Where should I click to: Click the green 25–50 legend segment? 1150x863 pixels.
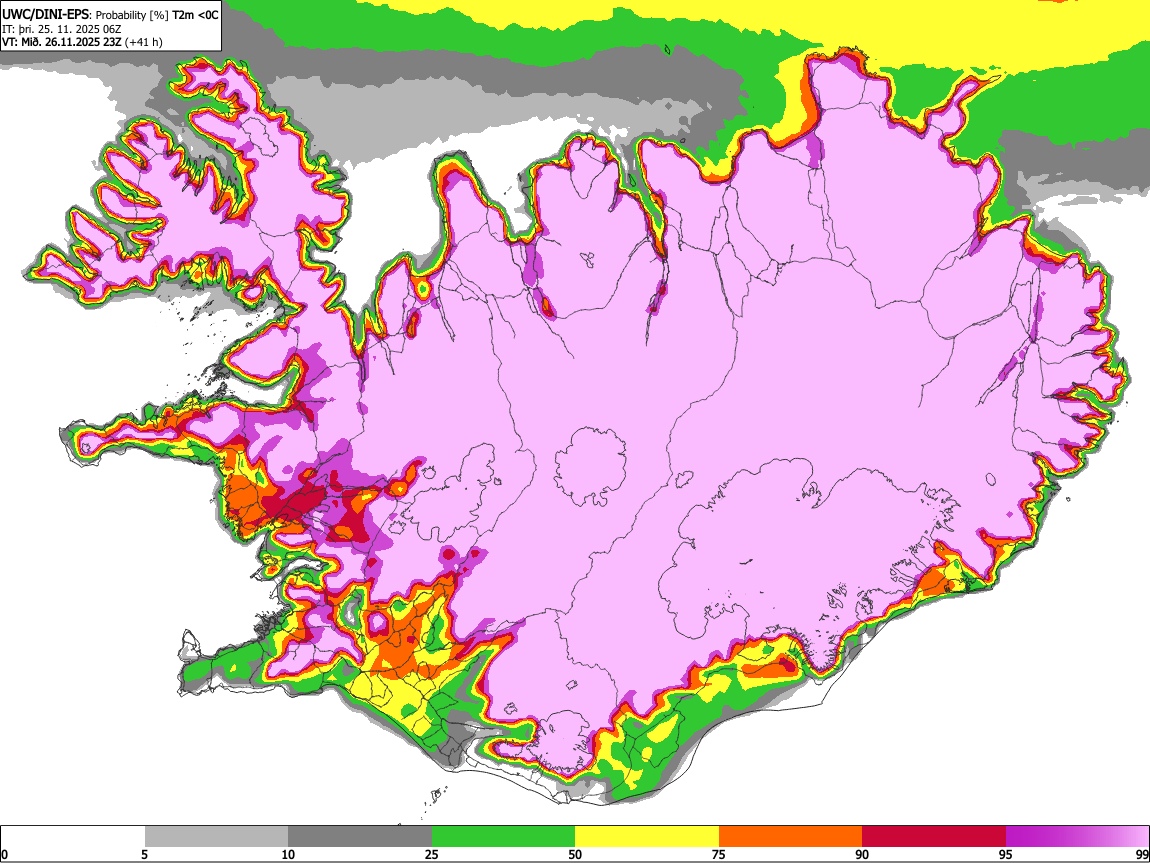(x=503, y=837)
